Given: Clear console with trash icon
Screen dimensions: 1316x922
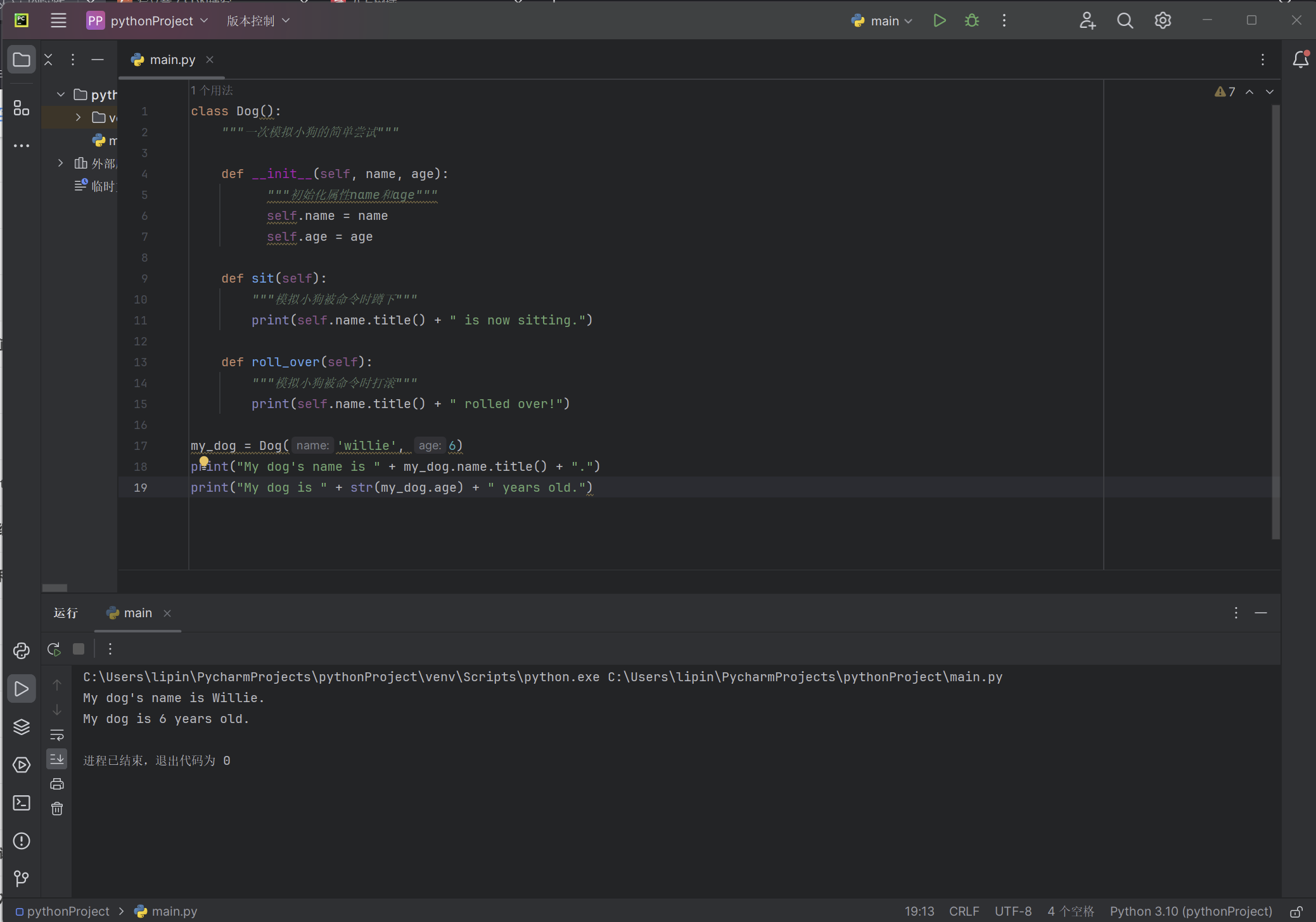Looking at the screenshot, I should point(57,809).
